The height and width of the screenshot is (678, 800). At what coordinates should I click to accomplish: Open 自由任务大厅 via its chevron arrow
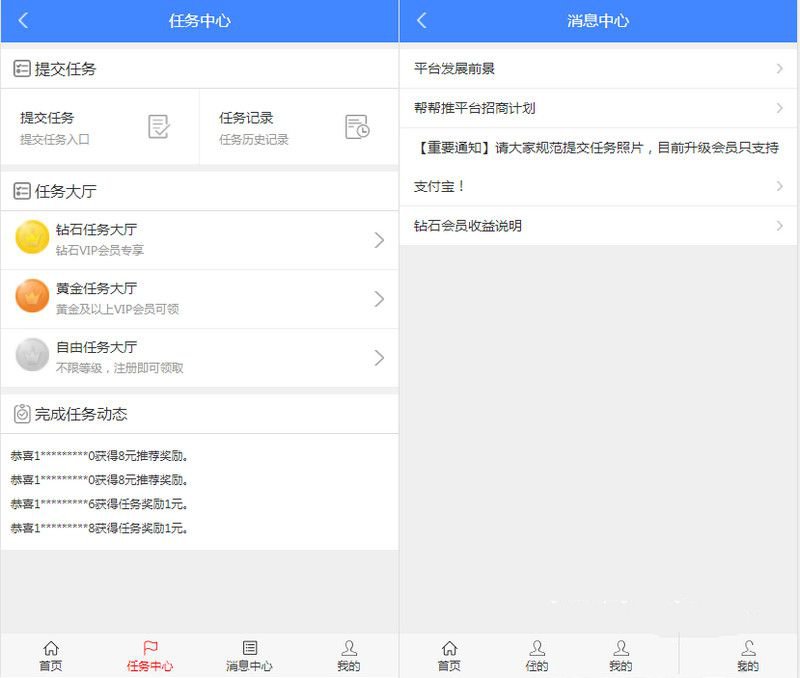[x=379, y=358]
